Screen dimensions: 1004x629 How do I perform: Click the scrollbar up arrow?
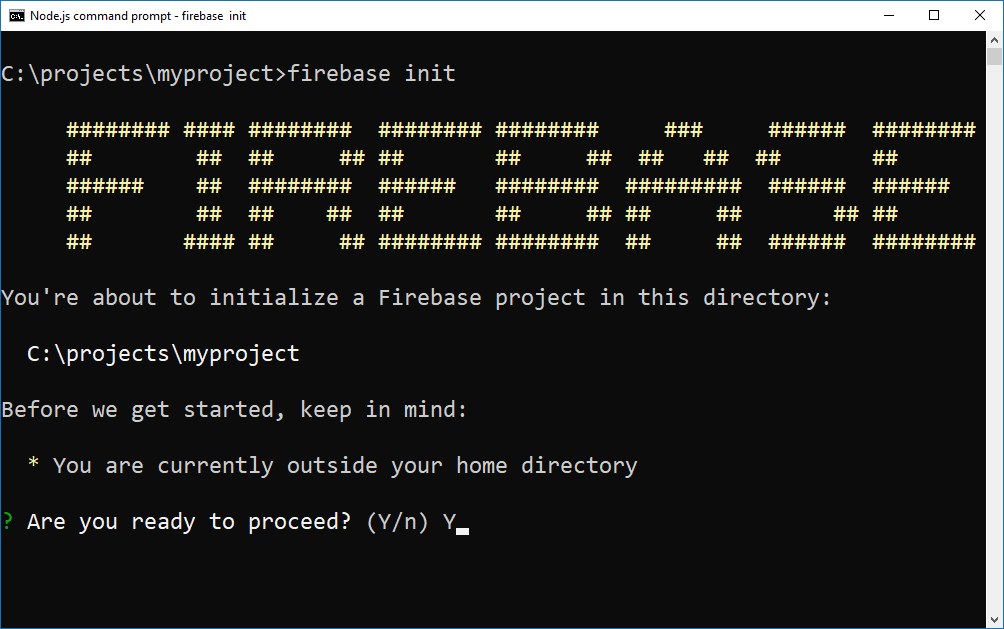pyautogui.click(x=995, y=43)
